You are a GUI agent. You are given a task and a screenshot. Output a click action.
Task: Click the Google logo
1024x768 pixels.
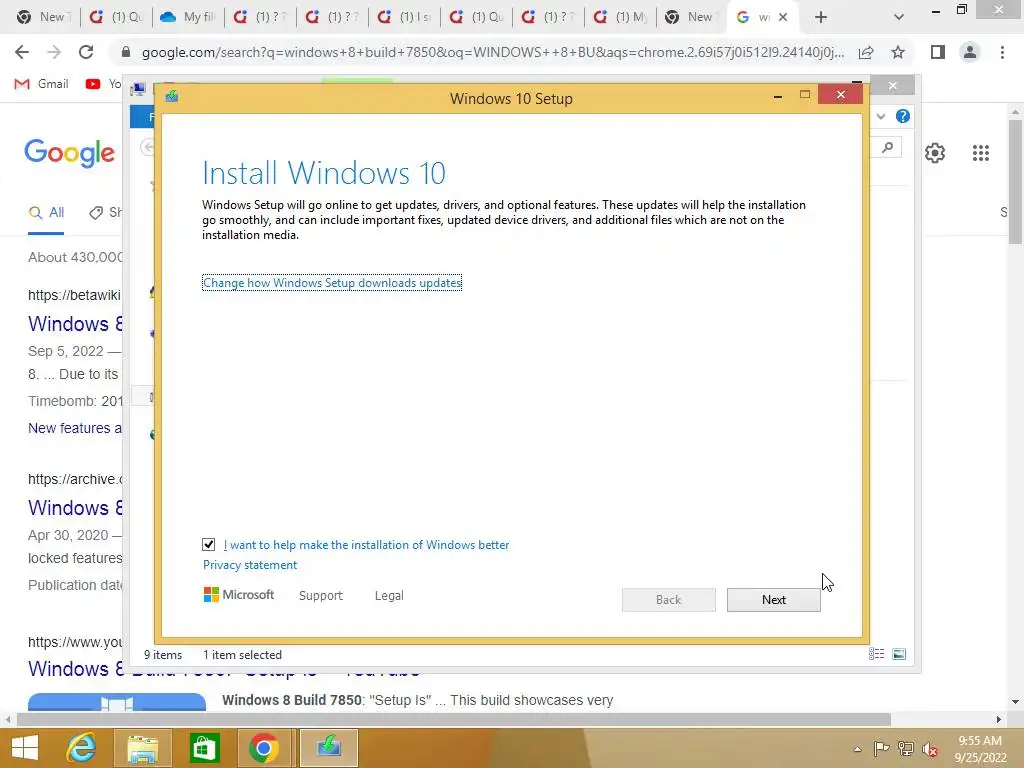pyautogui.click(x=70, y=153)
